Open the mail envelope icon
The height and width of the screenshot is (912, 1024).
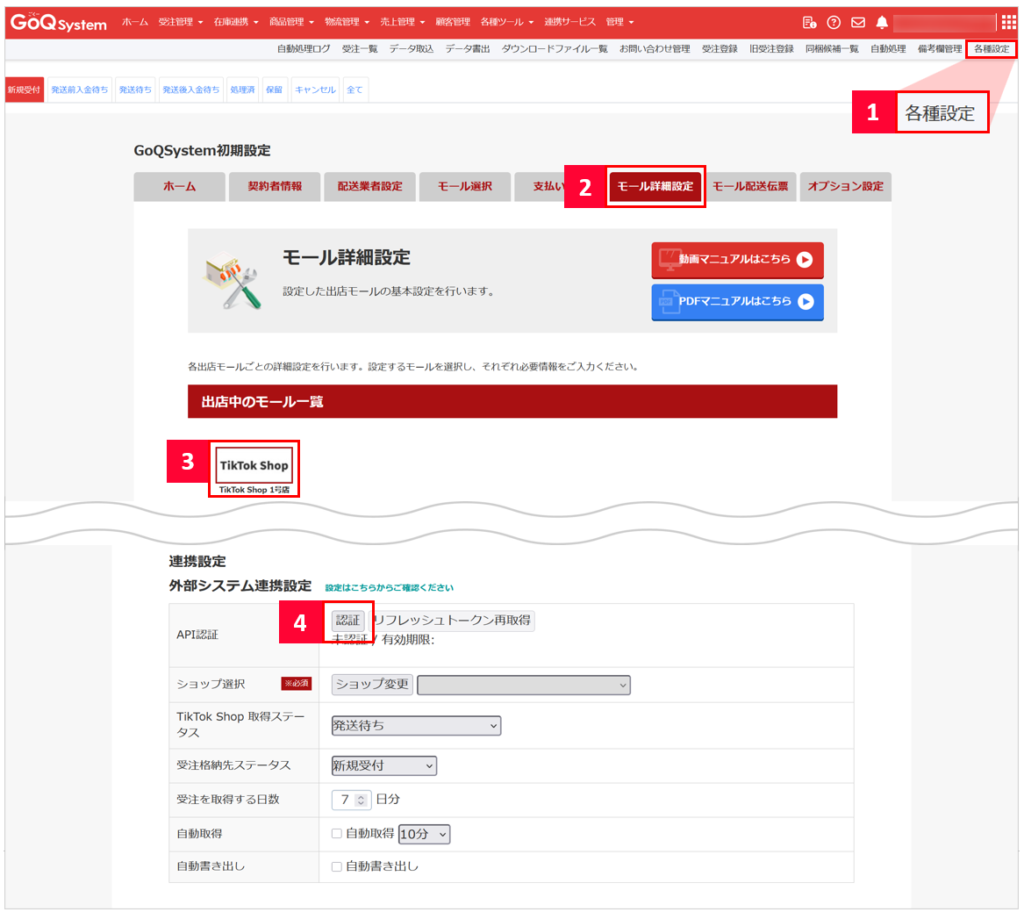[x=858, y=22]
